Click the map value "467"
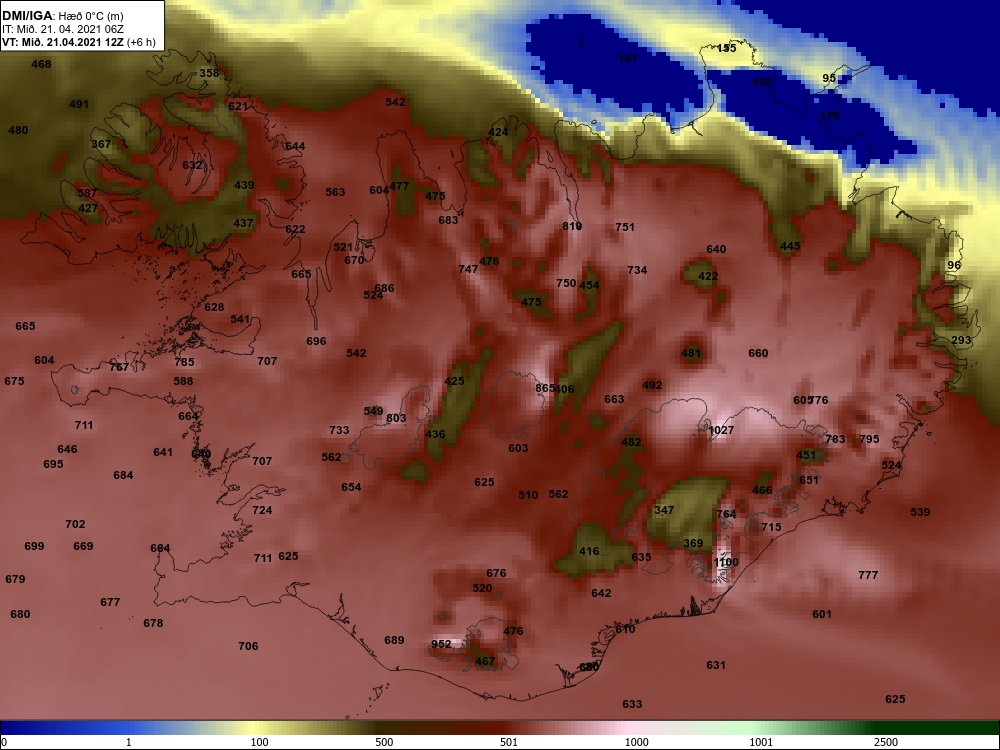Viewport: 1000px width, 750px height. tap(485, 661)
